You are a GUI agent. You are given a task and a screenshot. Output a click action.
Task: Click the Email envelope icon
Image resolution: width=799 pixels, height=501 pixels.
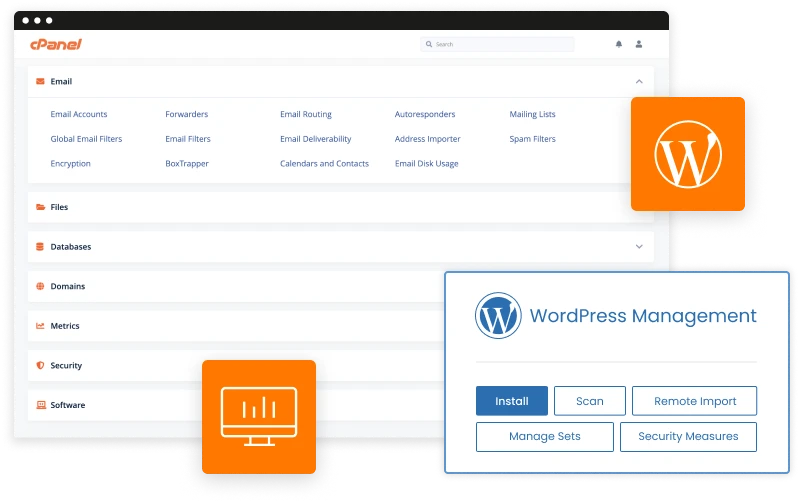point(40,81)
